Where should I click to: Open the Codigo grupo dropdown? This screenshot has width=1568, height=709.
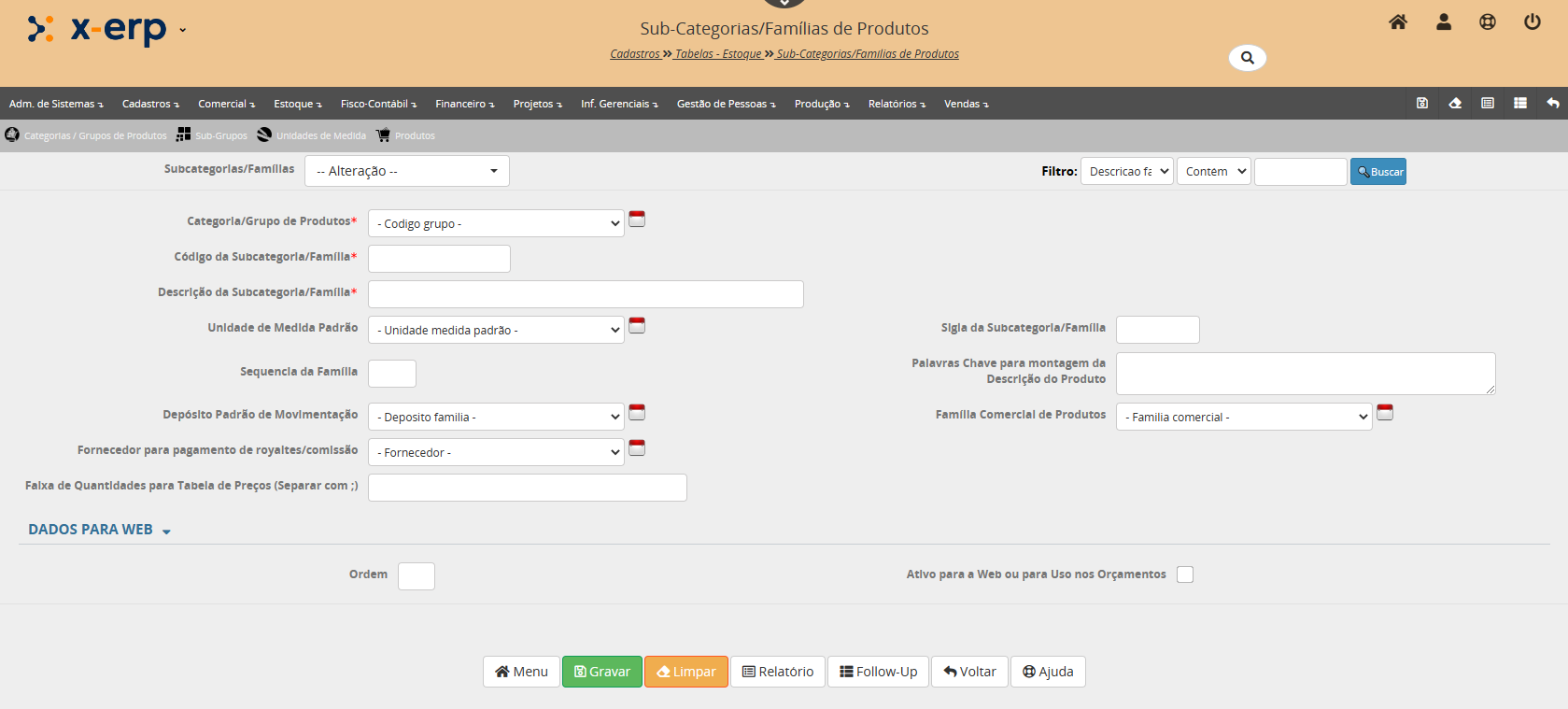click(496, 224)
